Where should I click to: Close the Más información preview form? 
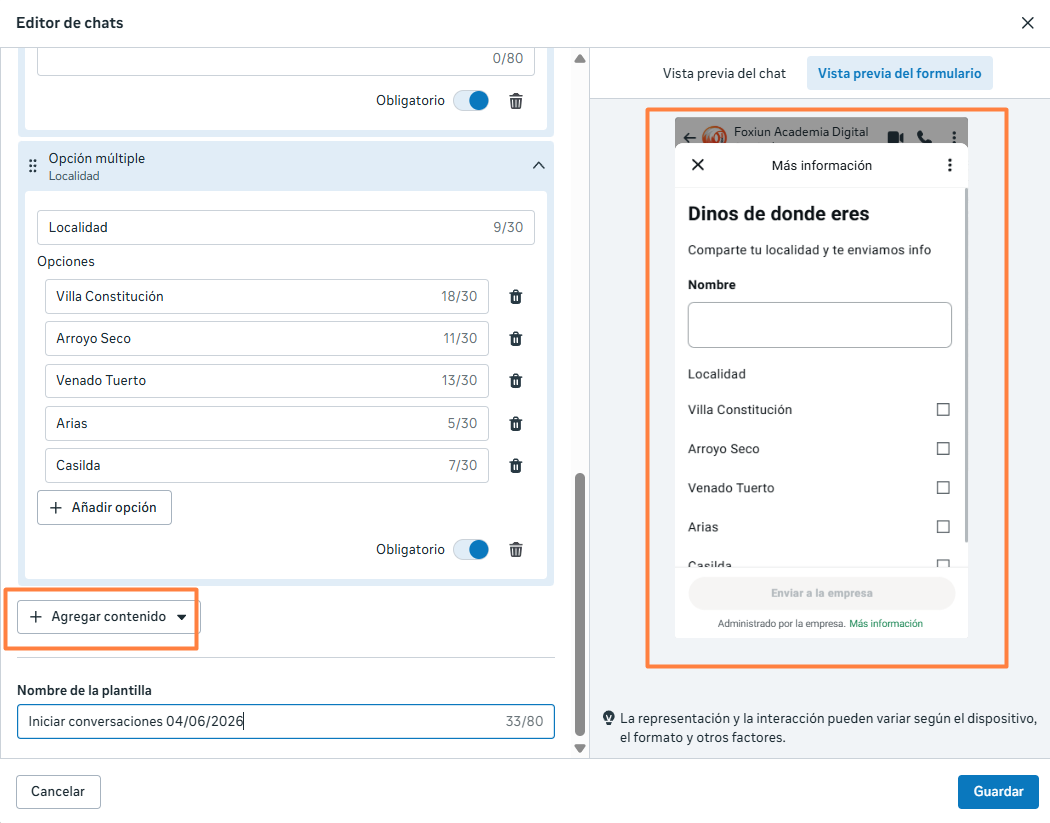point(698,165)
